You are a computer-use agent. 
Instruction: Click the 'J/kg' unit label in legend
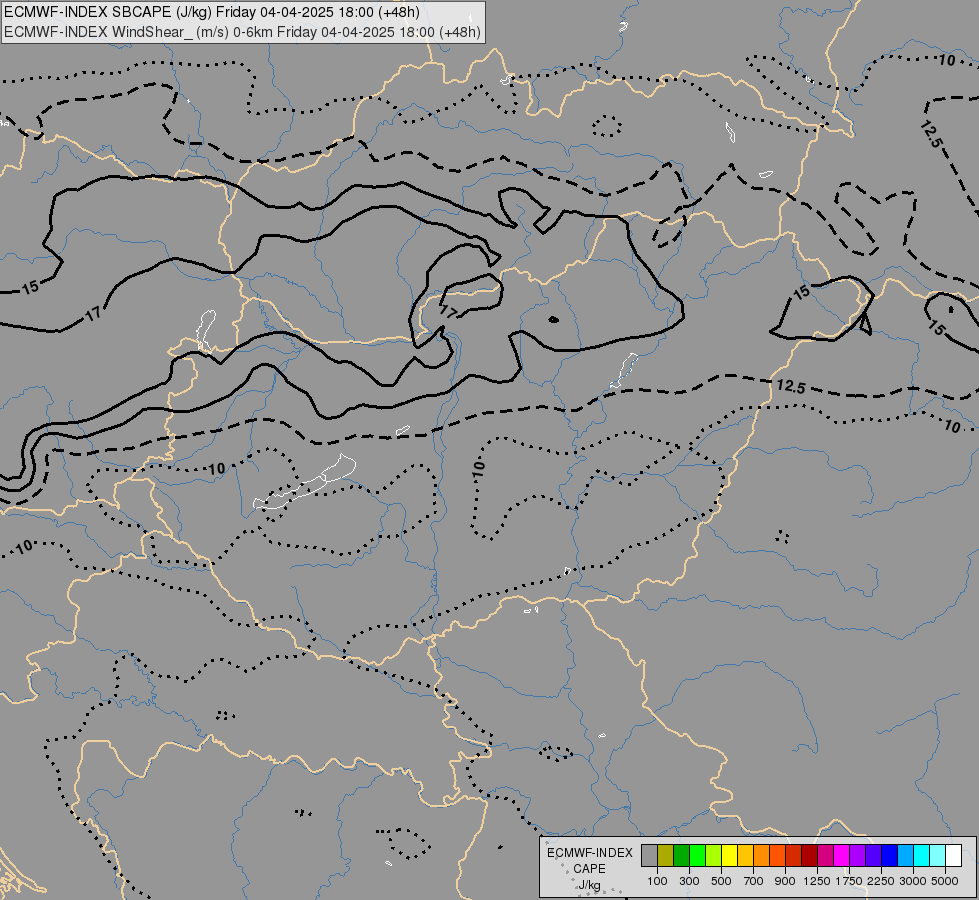[589, 885]
